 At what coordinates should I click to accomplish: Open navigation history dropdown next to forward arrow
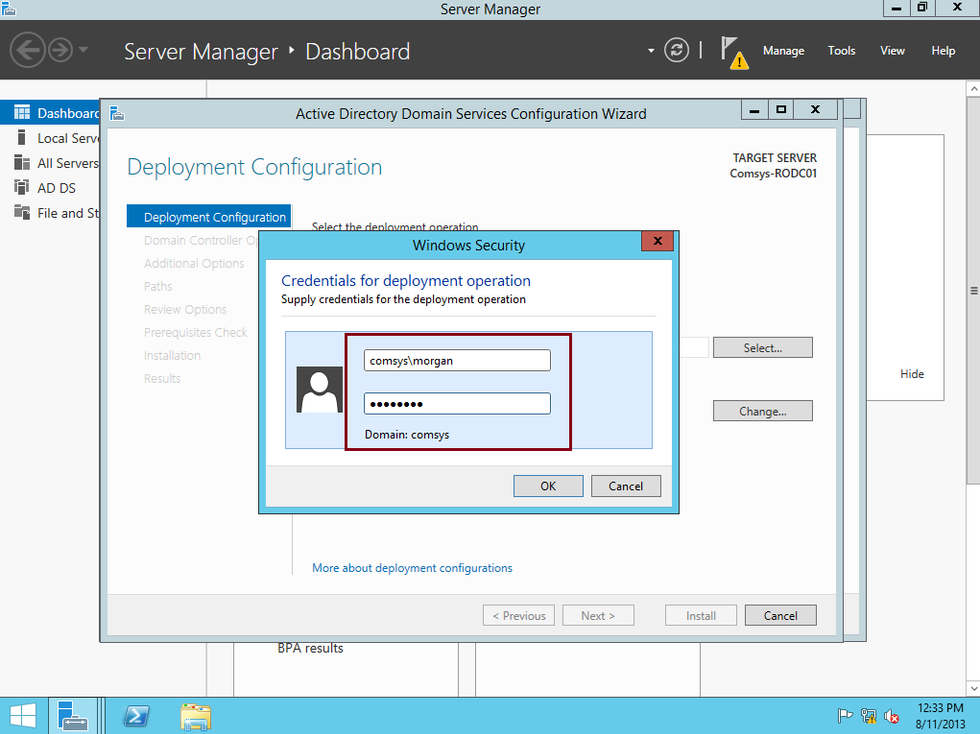click(x=83, y=50)
